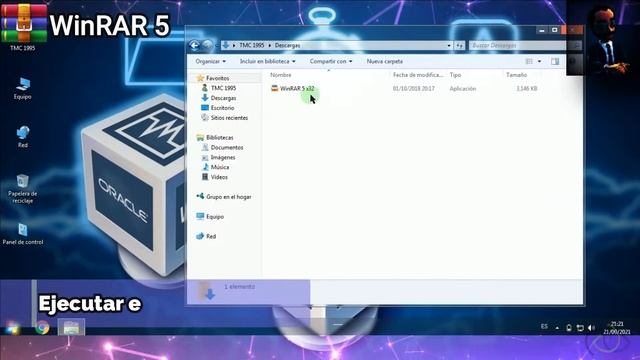Open Documentos library
Image resolution: width=640 pixels, height=360 pixels.
pyautogui.click(x=227, y=147)
